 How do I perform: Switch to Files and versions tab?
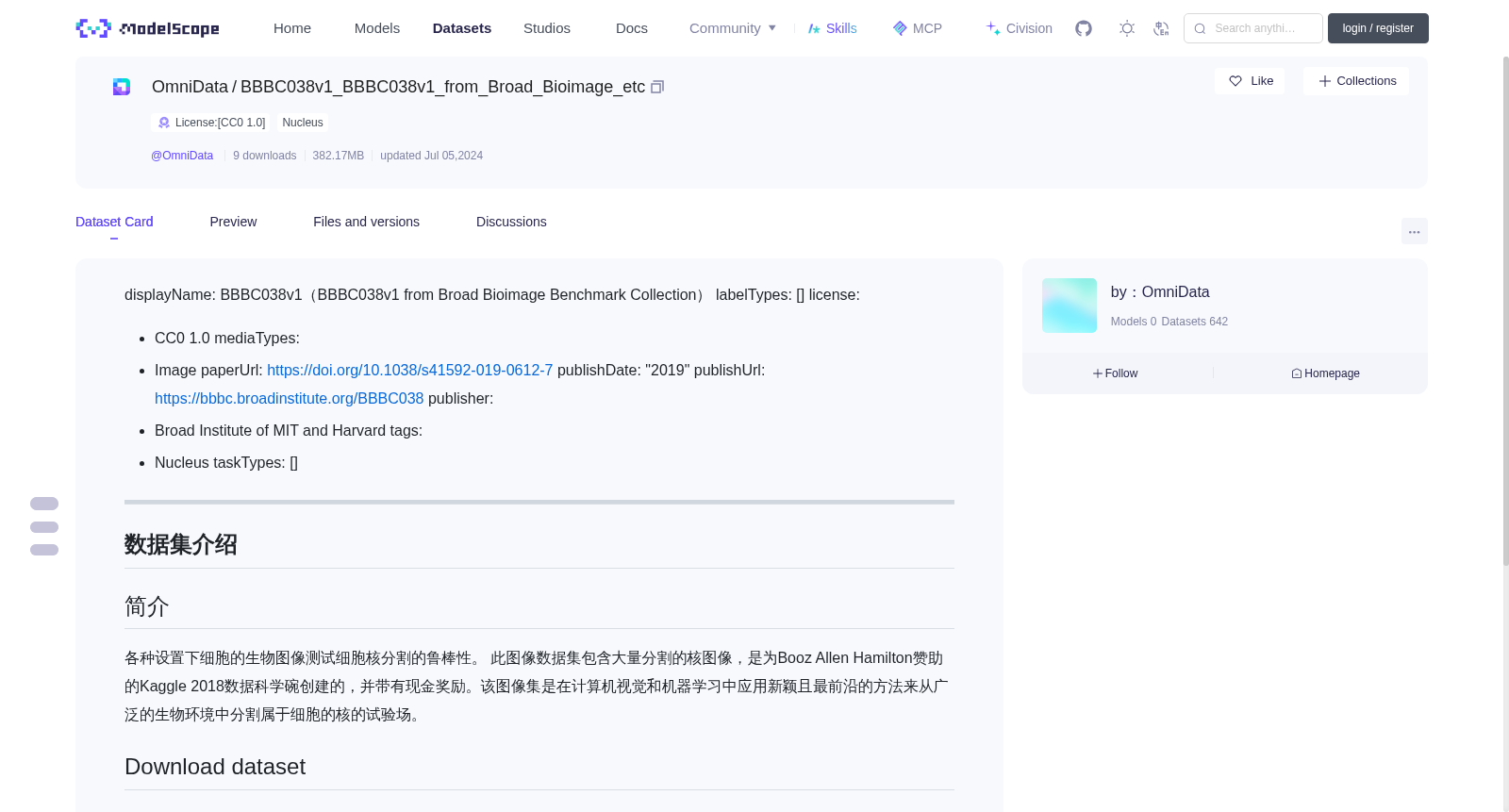point(366,222)
